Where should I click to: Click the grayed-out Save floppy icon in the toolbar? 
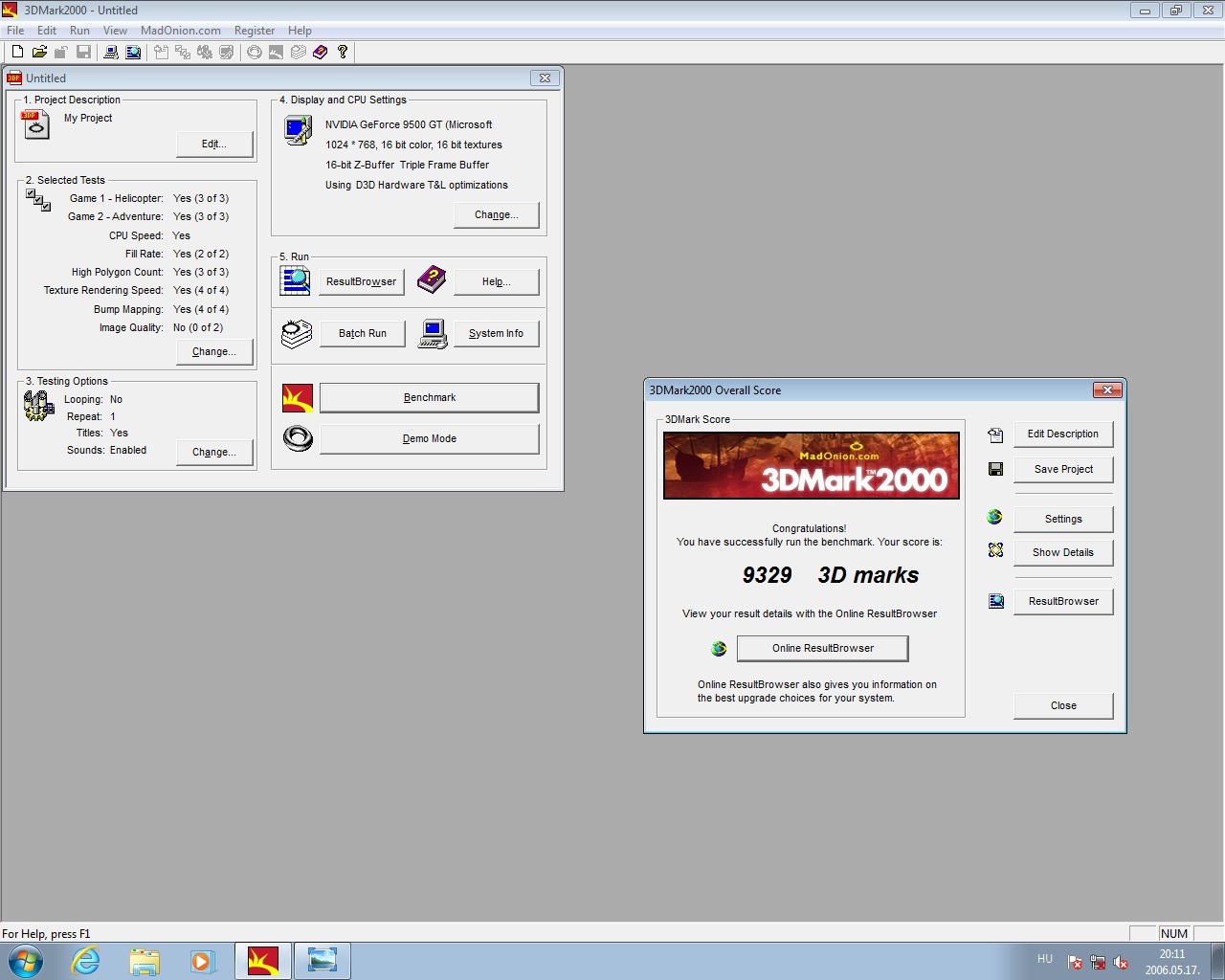pyautogui.click(x=83, y=52)
